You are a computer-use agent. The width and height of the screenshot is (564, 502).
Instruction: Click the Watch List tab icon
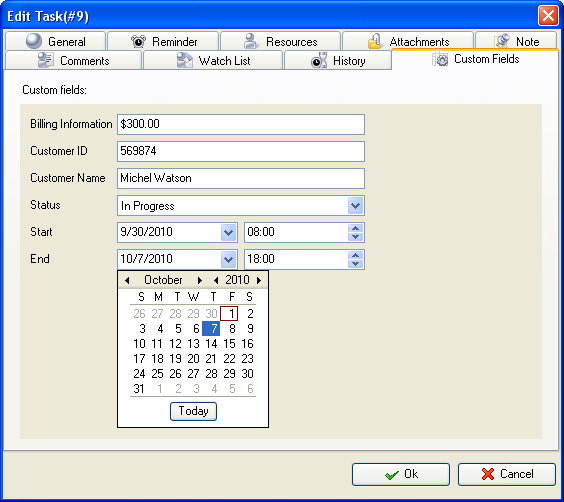click(185, 60)
